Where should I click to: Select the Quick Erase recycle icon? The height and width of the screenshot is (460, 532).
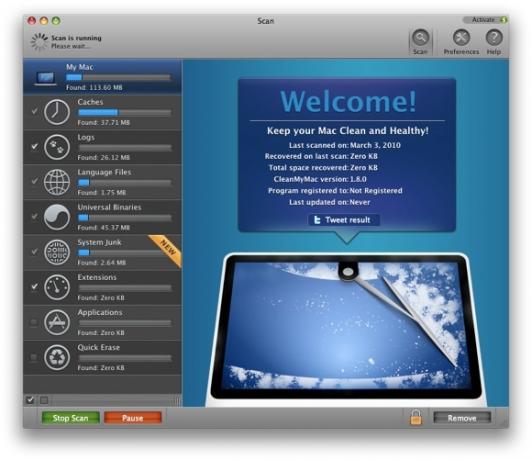tap(57, 357)
